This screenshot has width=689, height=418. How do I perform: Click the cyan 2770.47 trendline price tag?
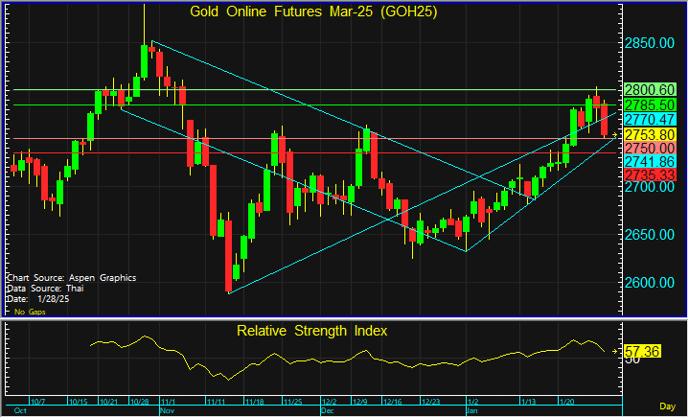(x=650, y=119)
